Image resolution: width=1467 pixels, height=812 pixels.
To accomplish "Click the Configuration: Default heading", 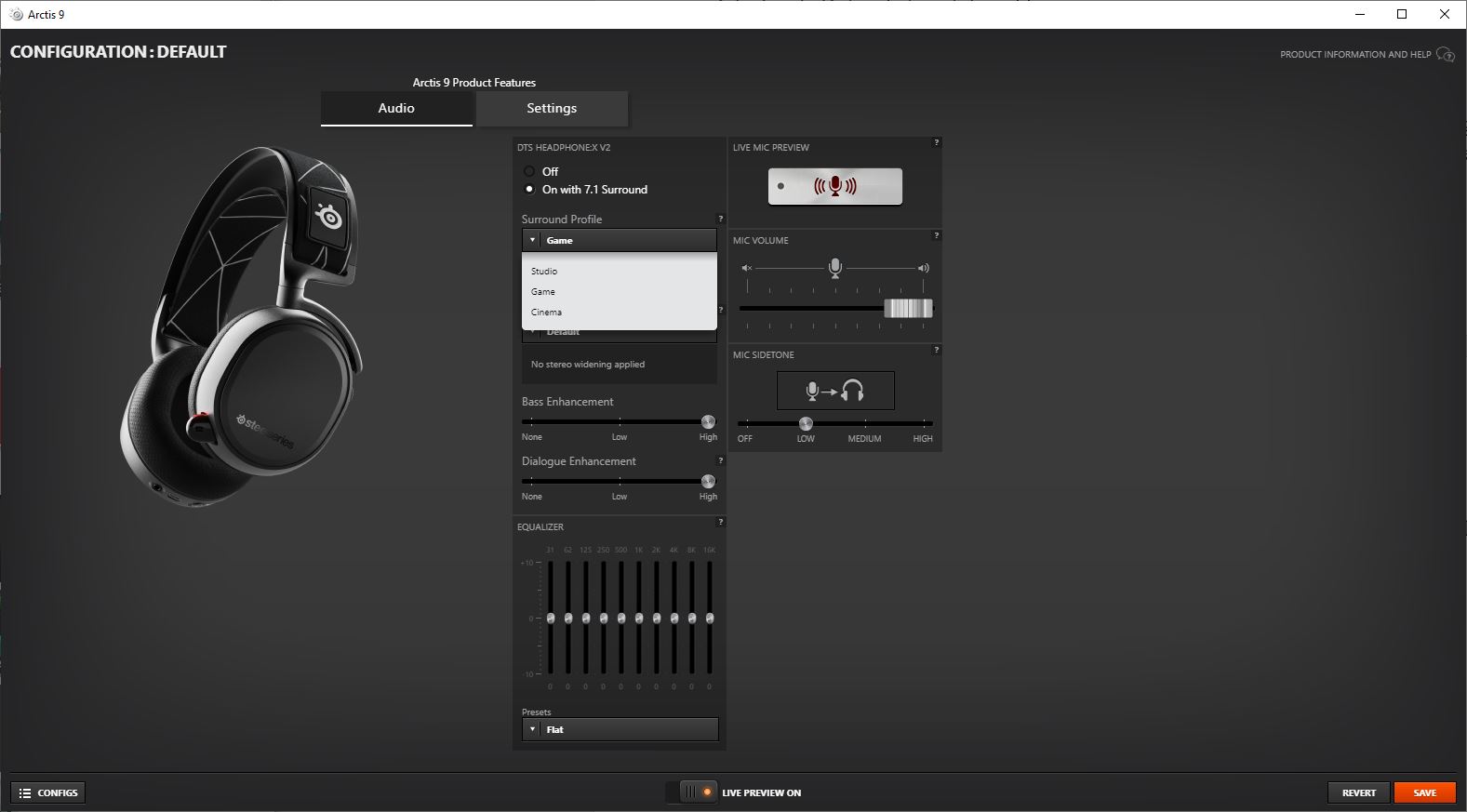I will (118, 52).
